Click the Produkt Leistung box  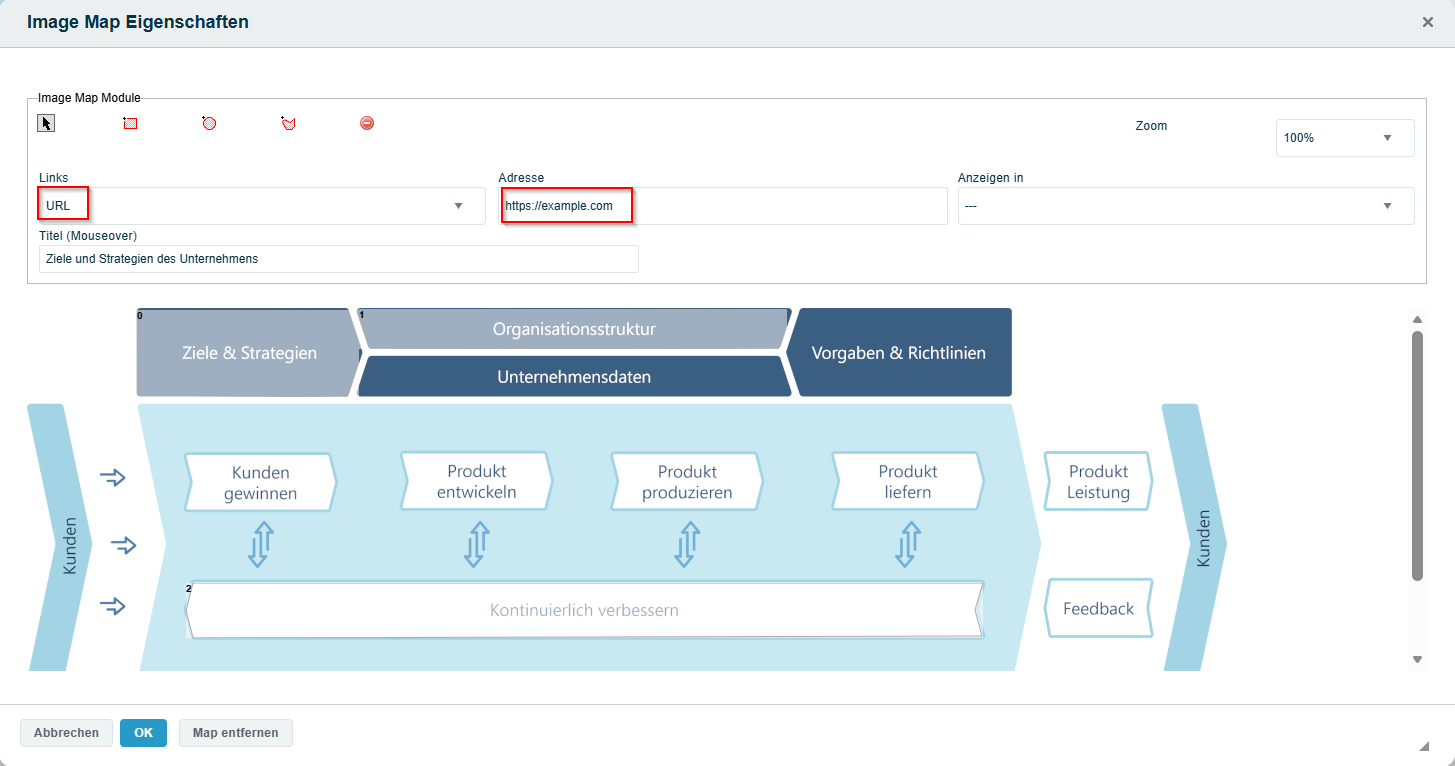click(1098, 481)
